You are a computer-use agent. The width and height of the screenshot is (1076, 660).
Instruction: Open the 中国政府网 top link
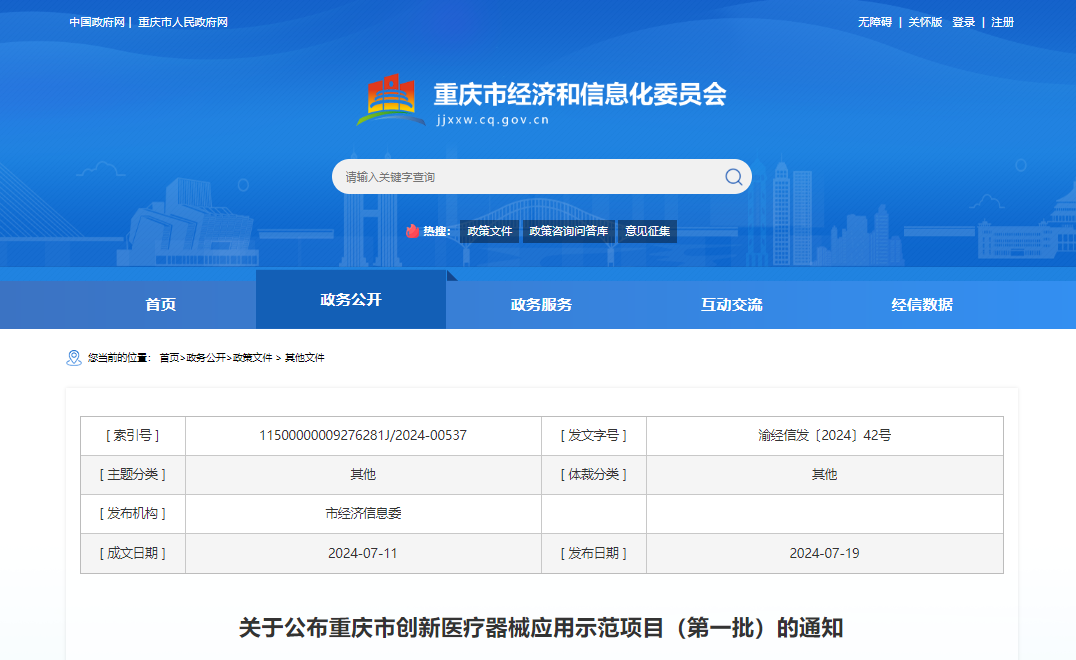tap(96, 22)
